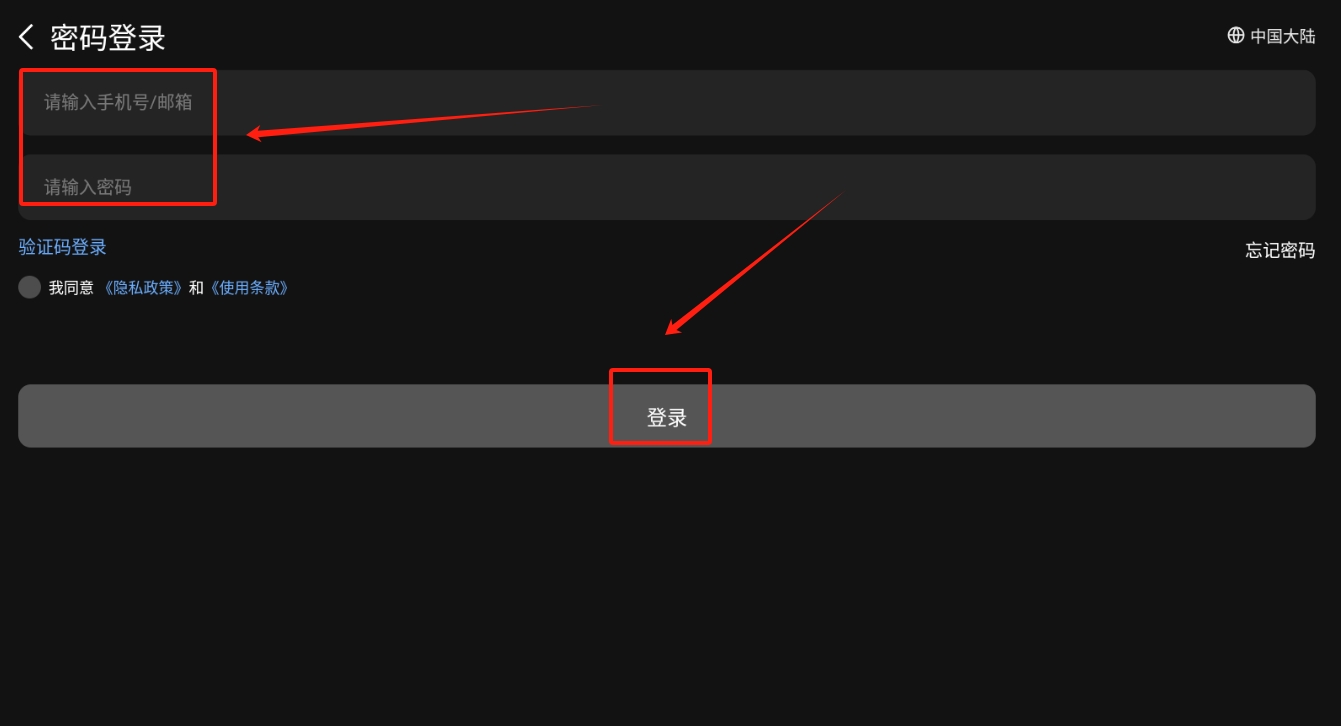Click the 密码登录 page title

click(108, 38)
